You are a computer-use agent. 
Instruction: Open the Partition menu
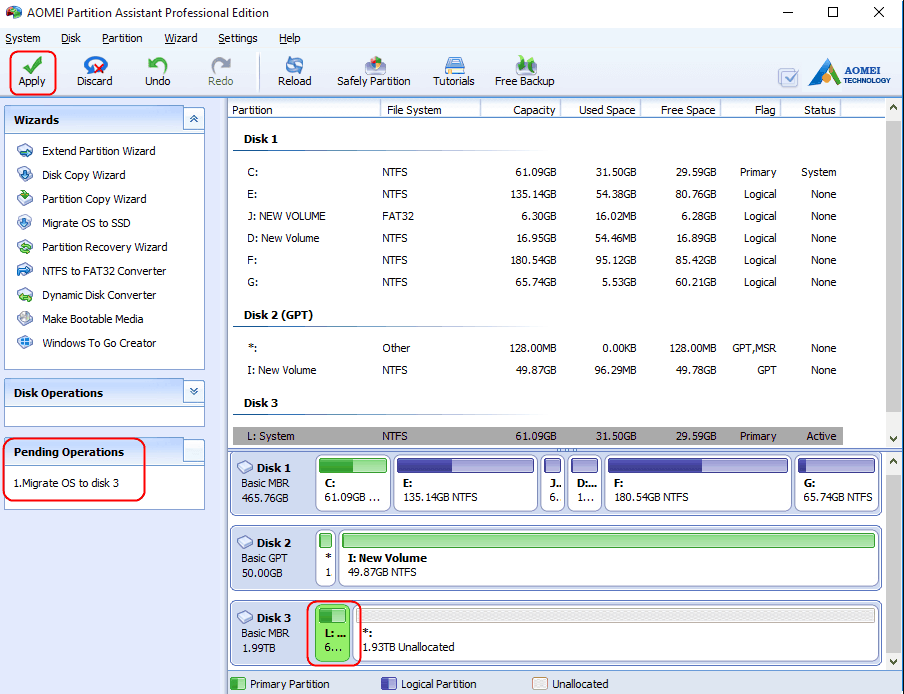point(122,38)
